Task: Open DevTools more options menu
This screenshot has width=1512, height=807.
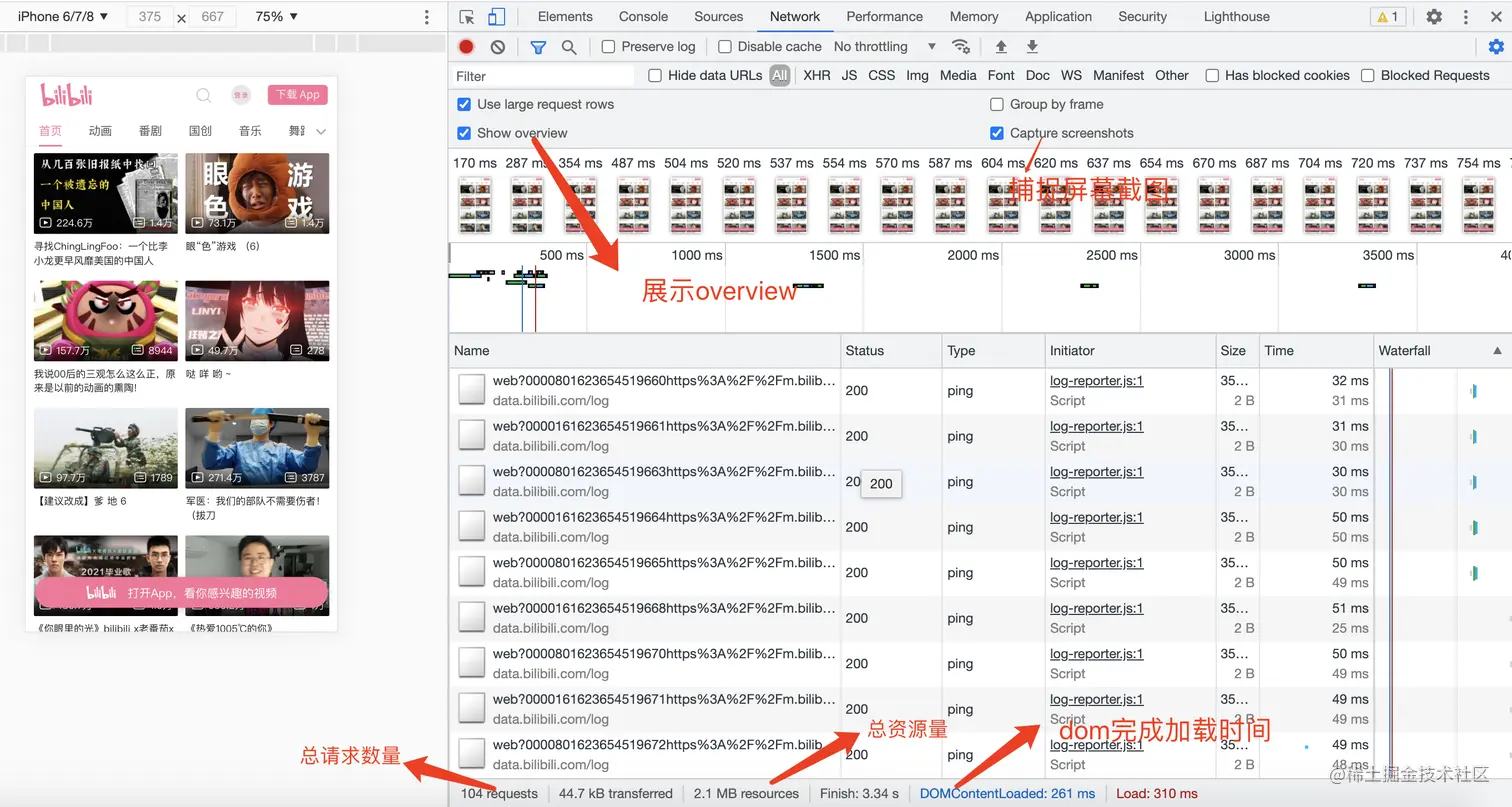Action: [1465, 17]
